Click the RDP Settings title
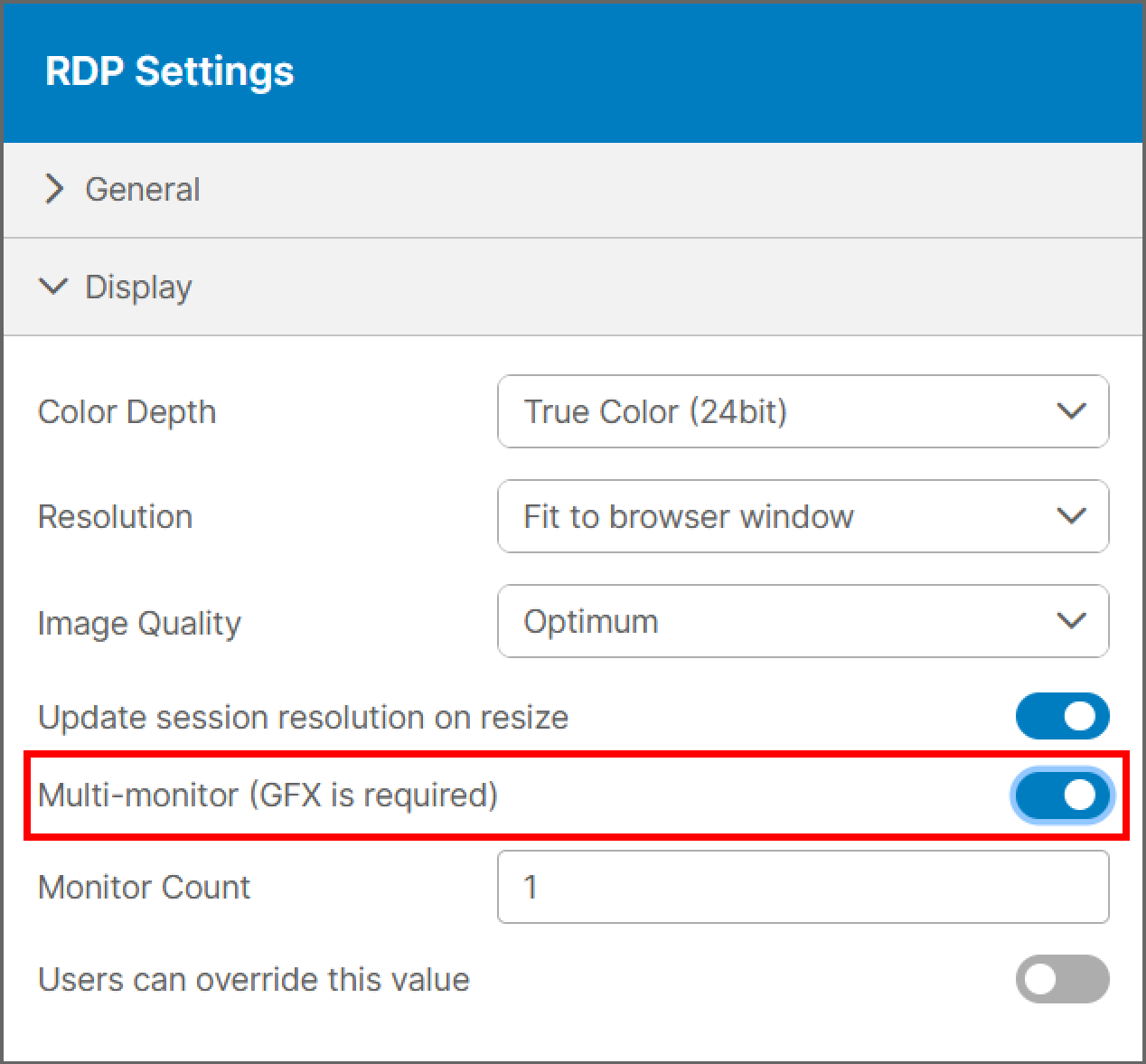Screen dimensions: 1146x1064 [x=170, y=71]
